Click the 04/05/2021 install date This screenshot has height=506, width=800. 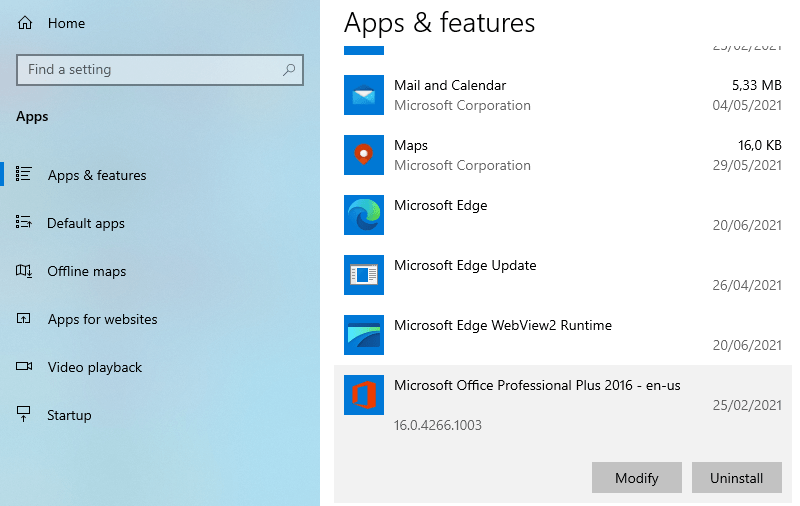click(747, 105)
